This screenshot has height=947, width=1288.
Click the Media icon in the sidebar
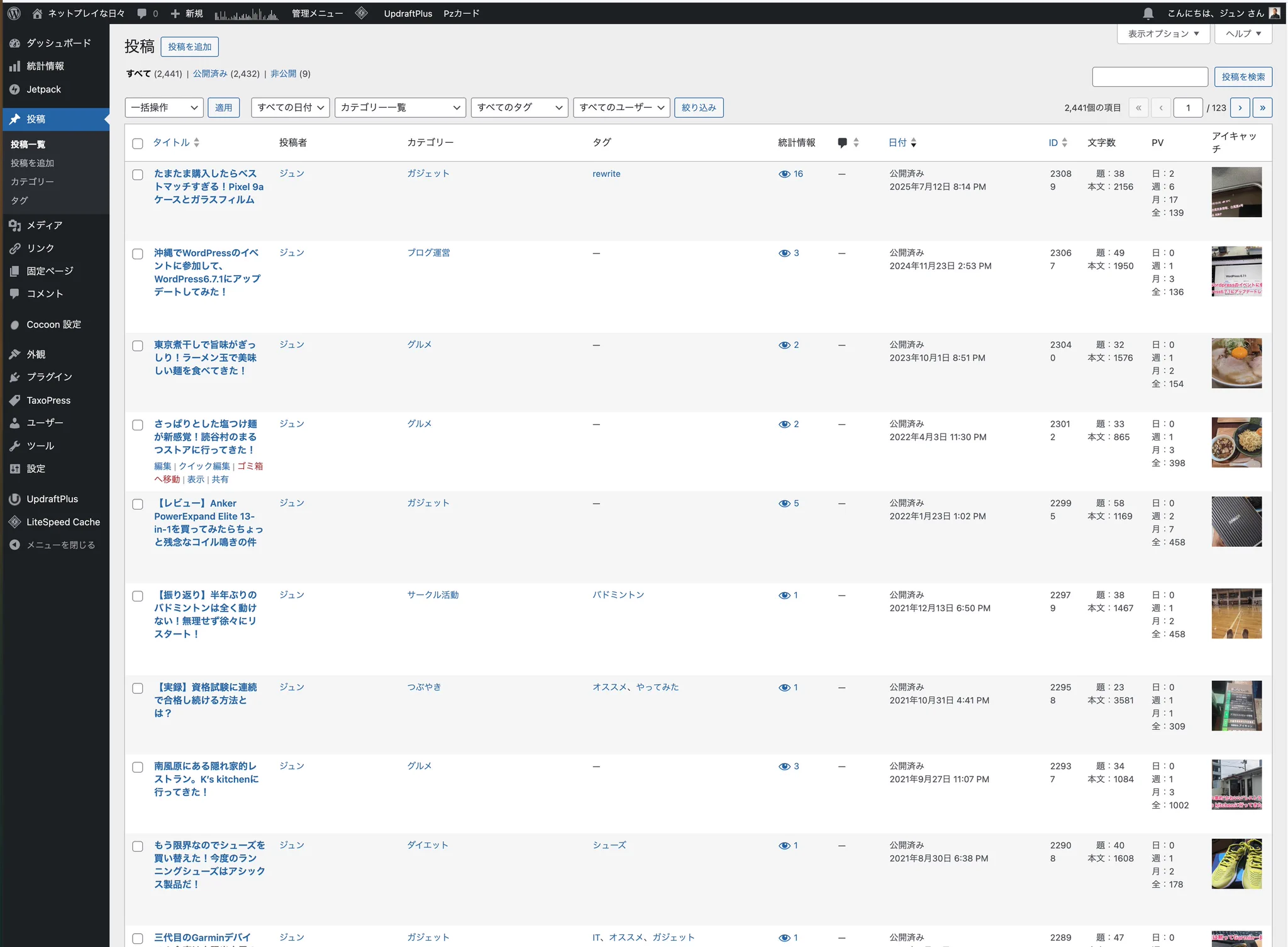tap(15, 225)
